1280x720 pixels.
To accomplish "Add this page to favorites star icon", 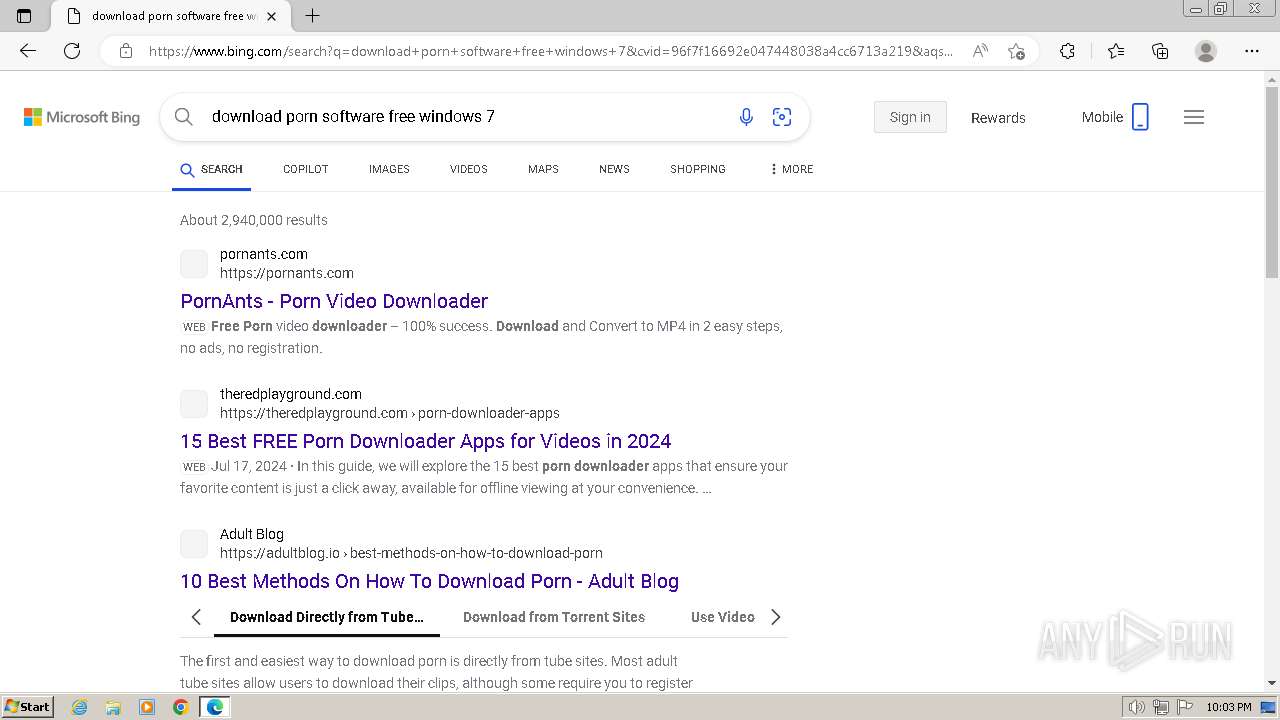I will [1016, 51].
